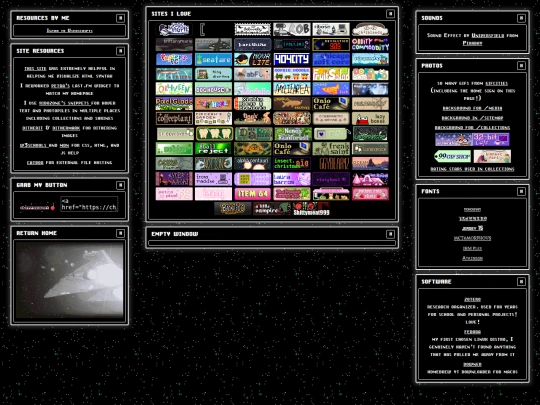Close the Sounds window
540x405 pixels.
[x=521, y=18]
